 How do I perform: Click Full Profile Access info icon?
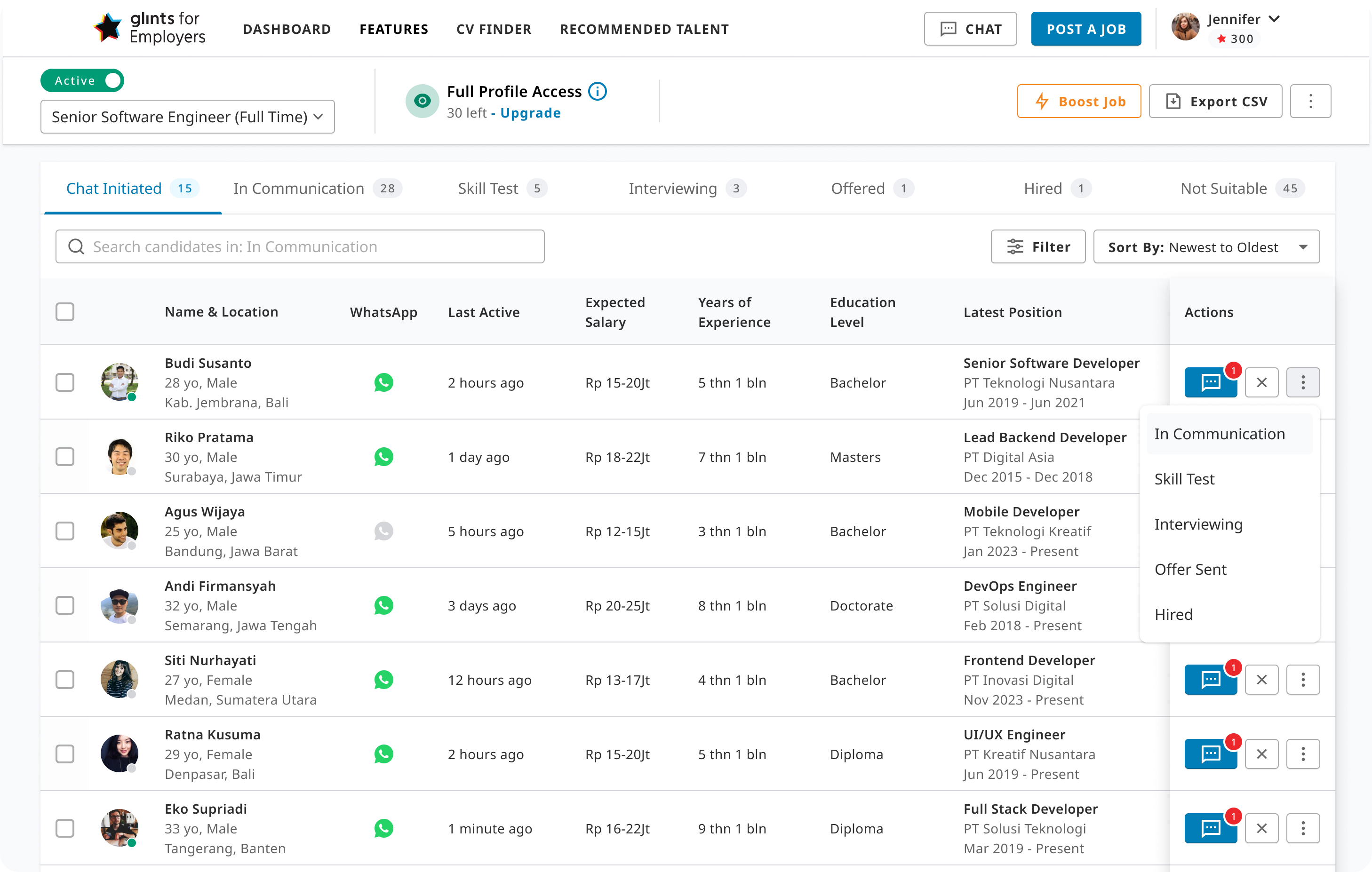[598, 91]
